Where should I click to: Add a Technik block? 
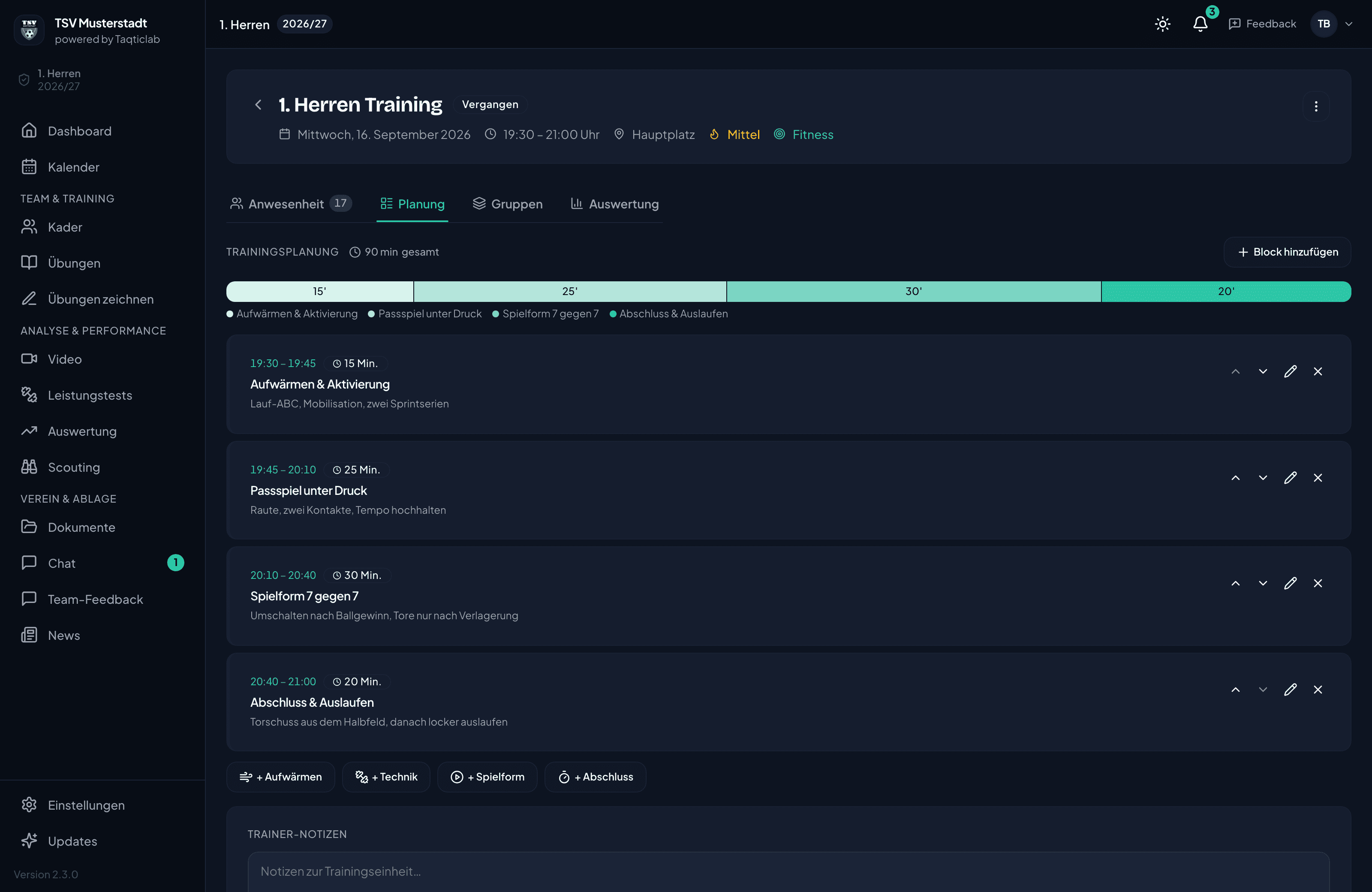click(x=386, y=777)
